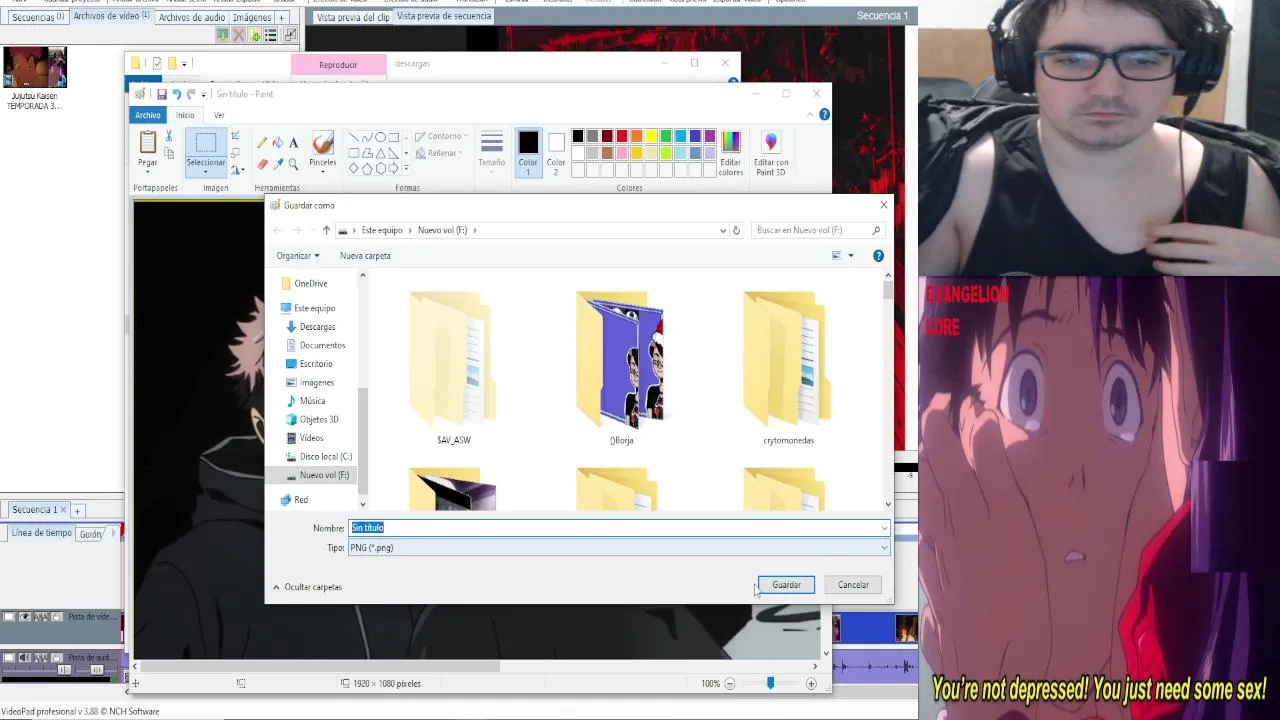
Task: Select the Pencil tool in Paint
Action: click(262, 143)
